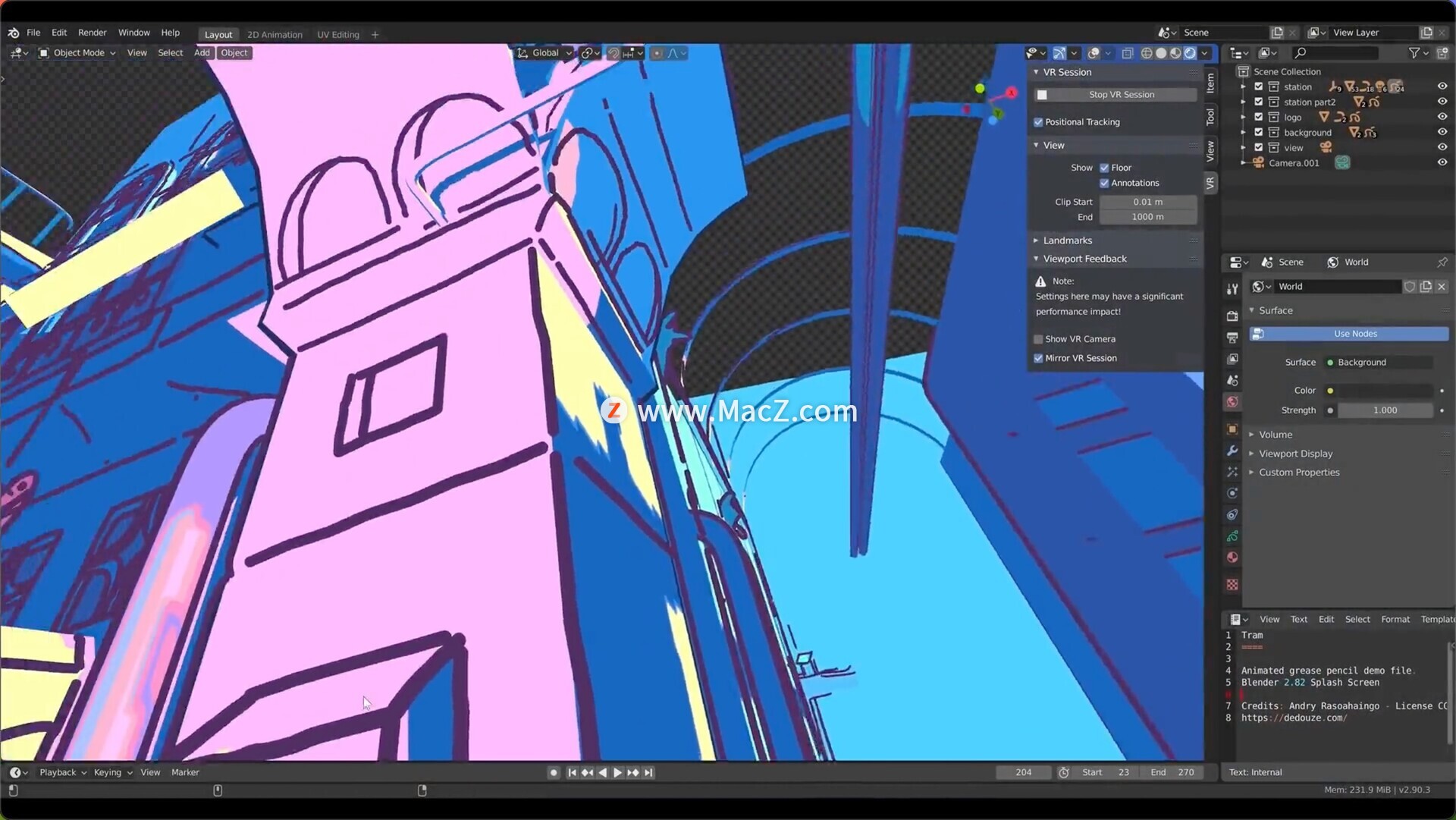Screen dimensions: 1456x820
Task: Click the Clip Start 0.01 m field
Action: click(x=1148, y=202)
